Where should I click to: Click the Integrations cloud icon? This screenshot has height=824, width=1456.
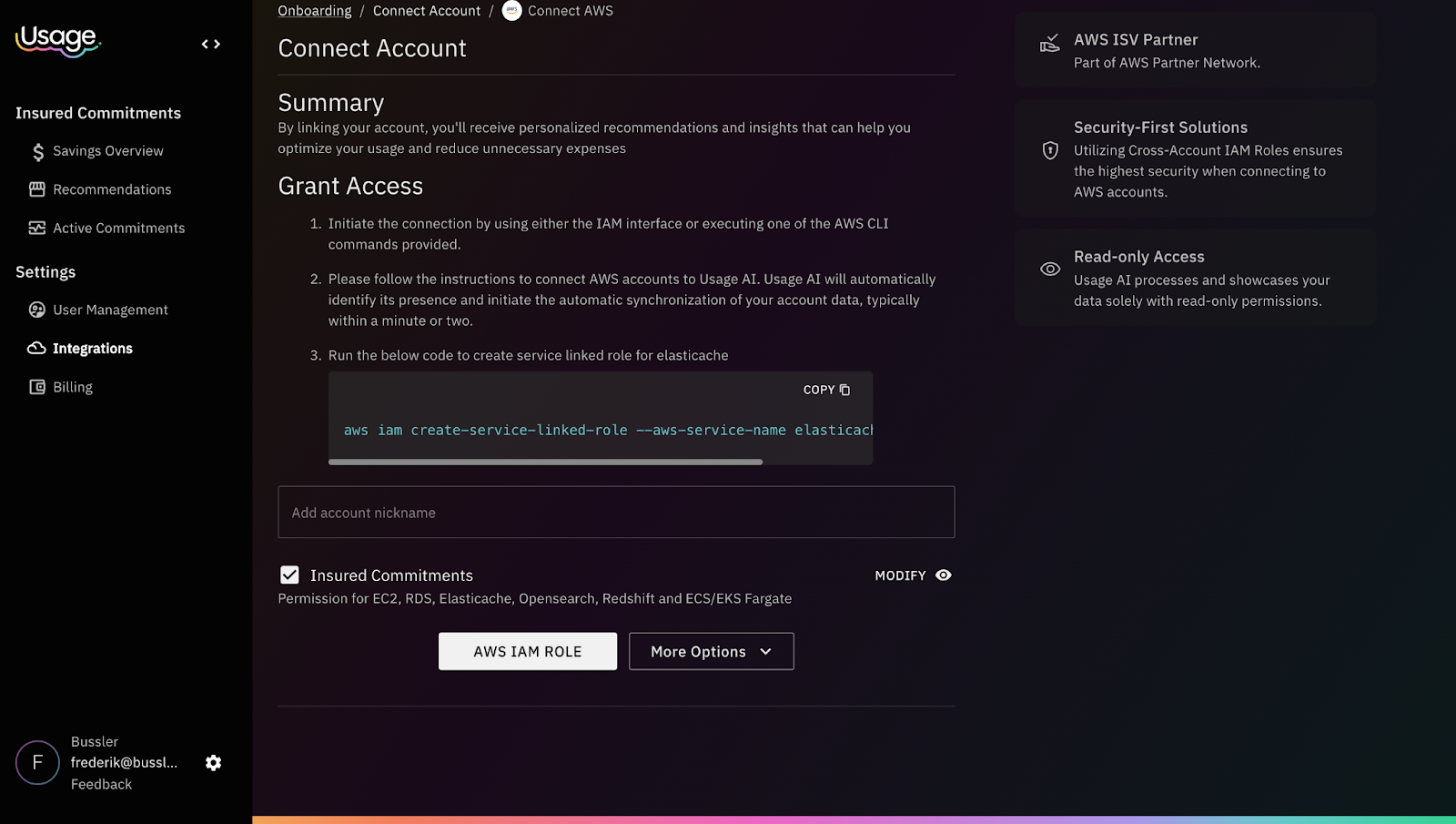(37, 348)
